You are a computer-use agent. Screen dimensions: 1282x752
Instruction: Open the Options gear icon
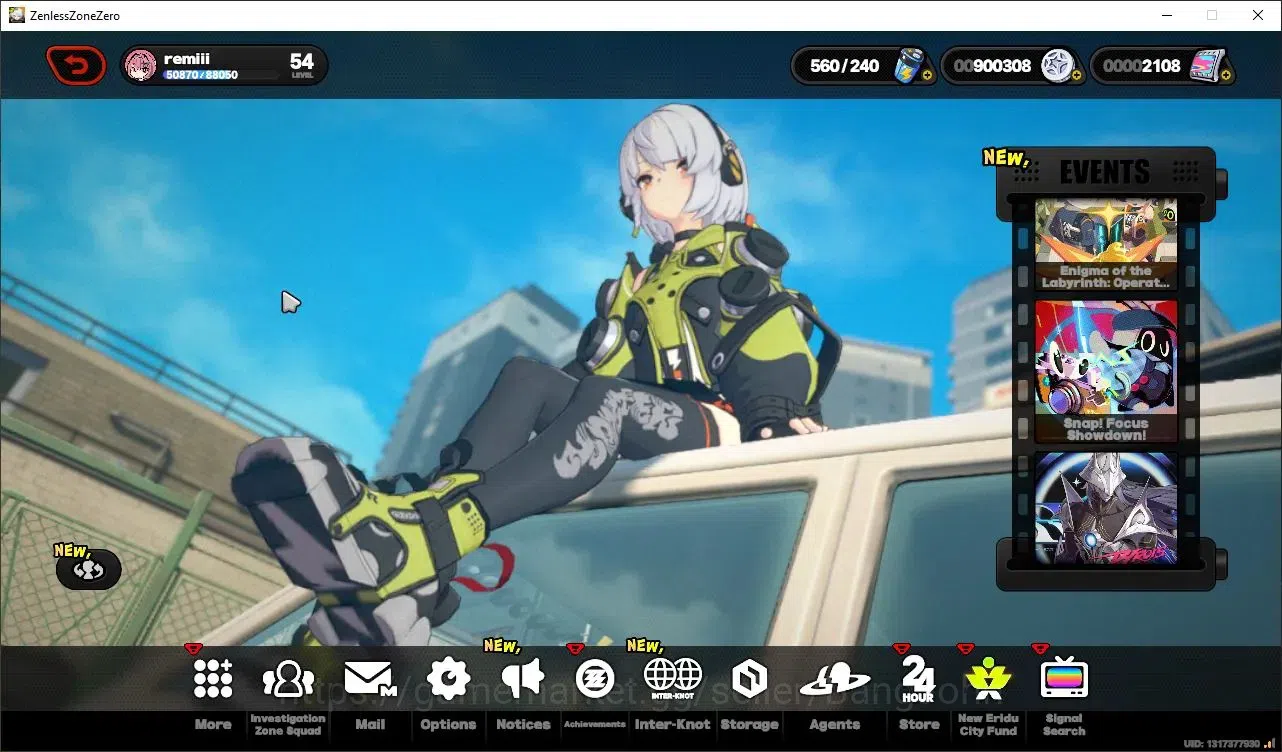tap(448, 678)
